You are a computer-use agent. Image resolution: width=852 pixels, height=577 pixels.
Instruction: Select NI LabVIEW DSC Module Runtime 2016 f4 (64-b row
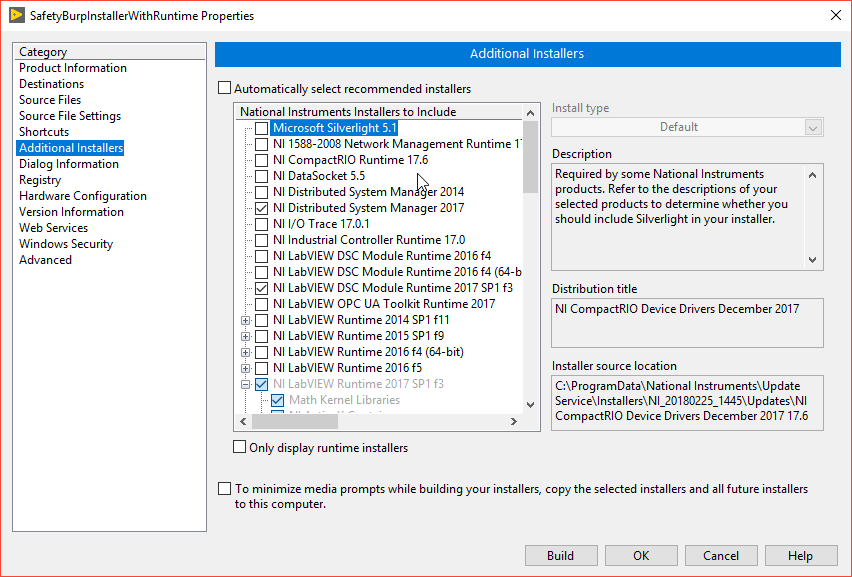[397, 272]
